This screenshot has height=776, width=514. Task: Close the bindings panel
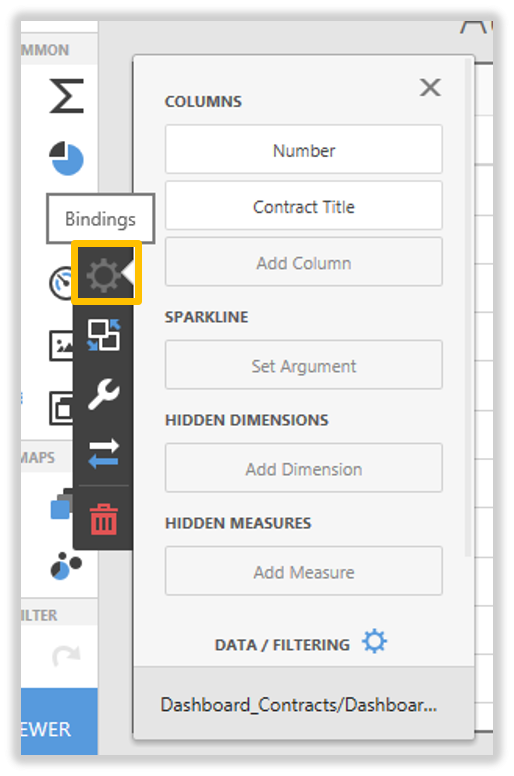(x=430, y=88)
